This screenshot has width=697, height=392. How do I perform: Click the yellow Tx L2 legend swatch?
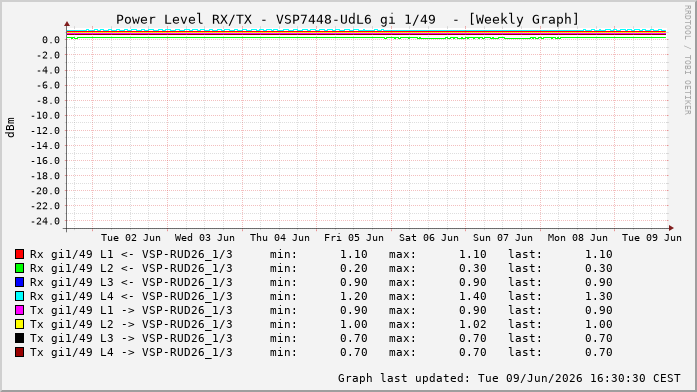[20, 324]
